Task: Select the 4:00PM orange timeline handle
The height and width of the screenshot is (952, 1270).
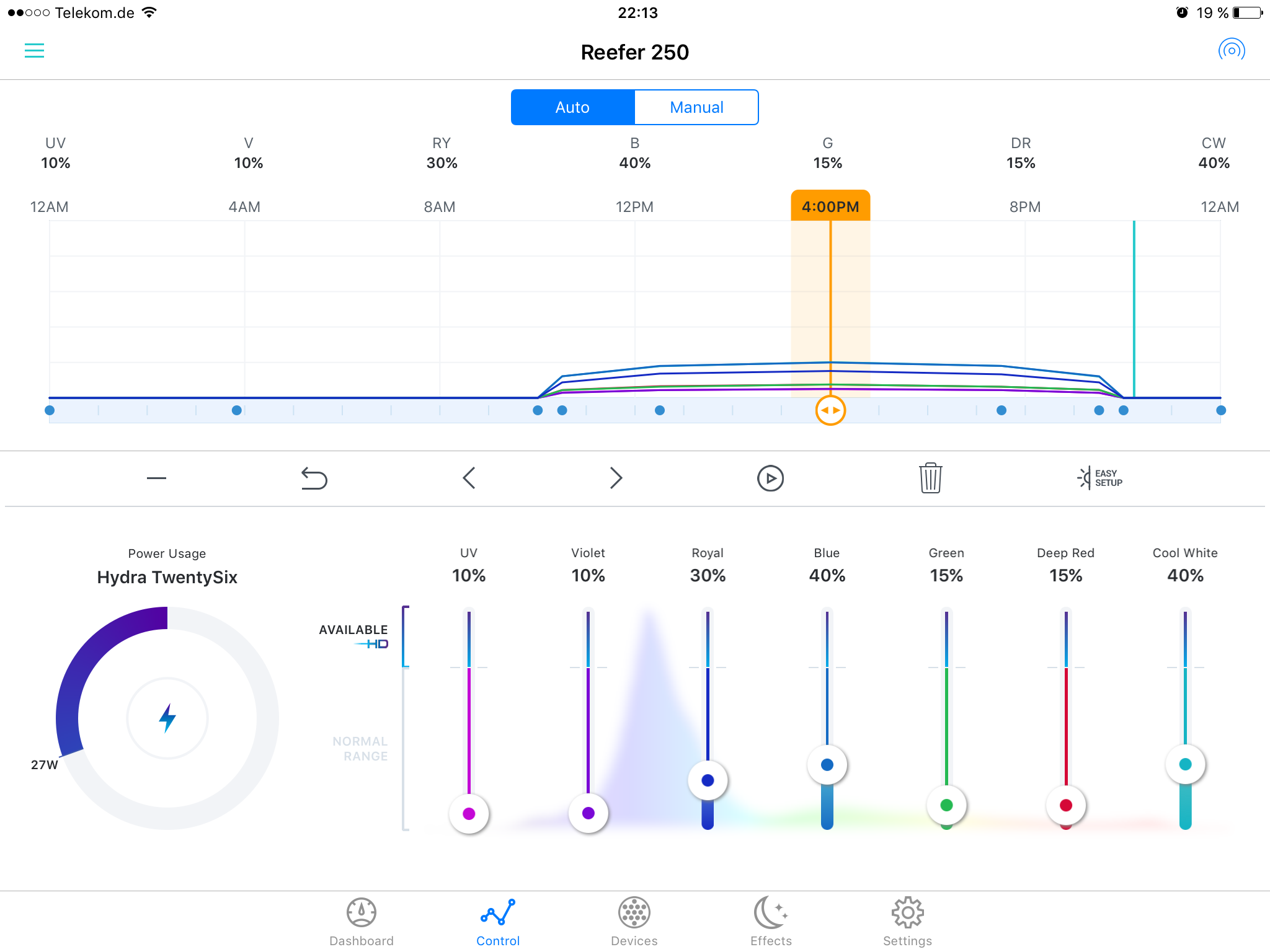Action: [830, 410]
